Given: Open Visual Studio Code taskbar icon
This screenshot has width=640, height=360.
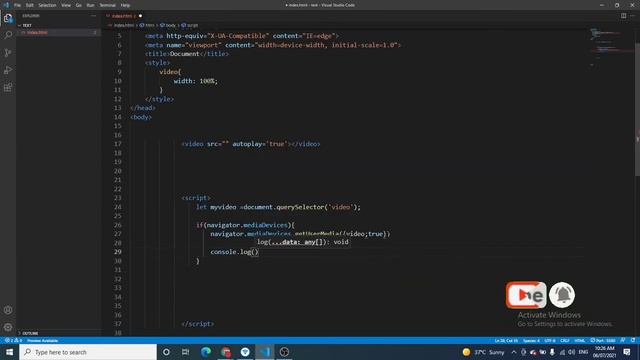Looking at the screenshot, I should 264,352.
